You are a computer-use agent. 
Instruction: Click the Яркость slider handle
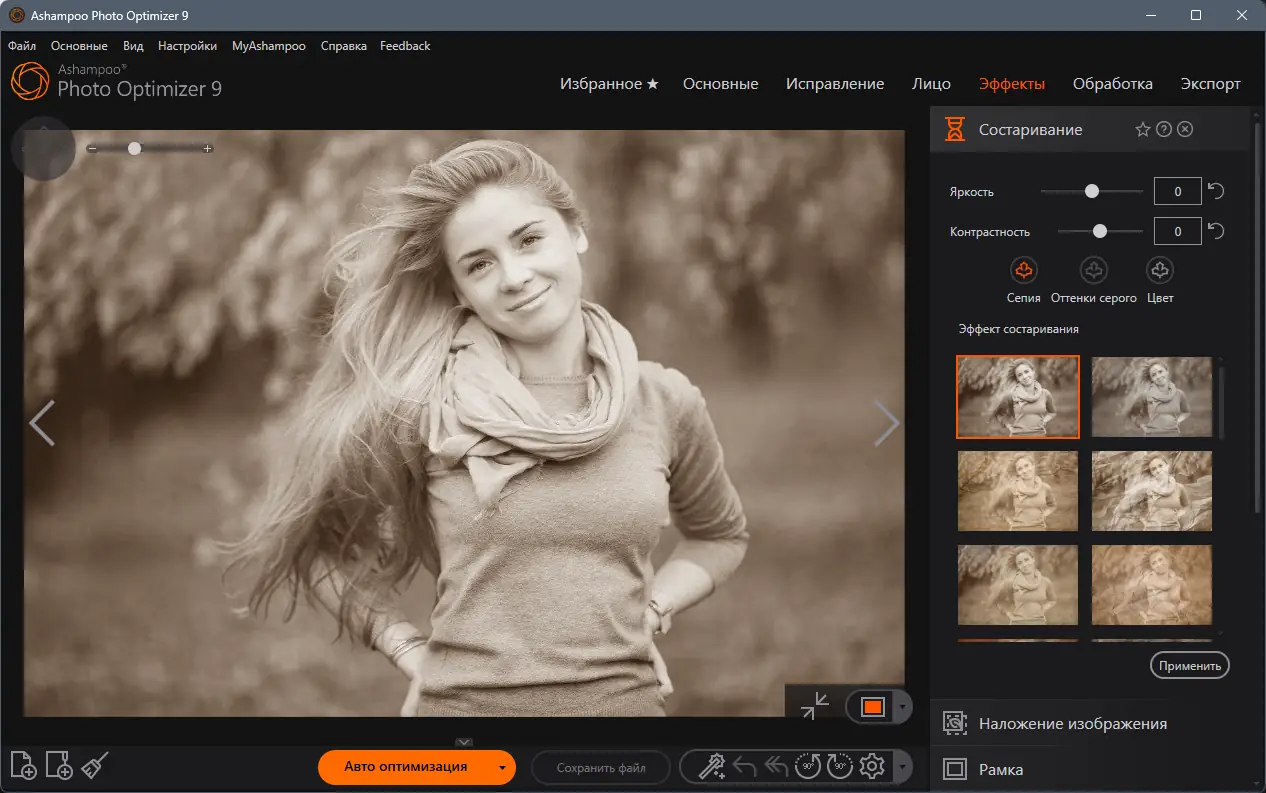(1092, 191)
